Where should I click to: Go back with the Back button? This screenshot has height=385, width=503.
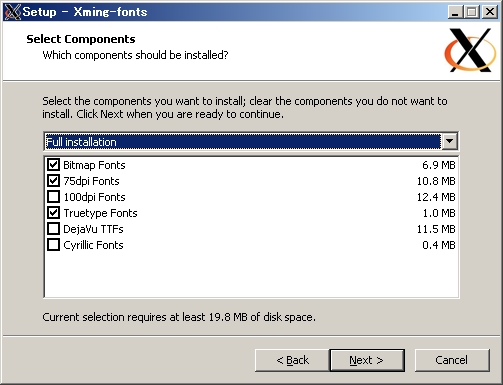coord(292,360)
